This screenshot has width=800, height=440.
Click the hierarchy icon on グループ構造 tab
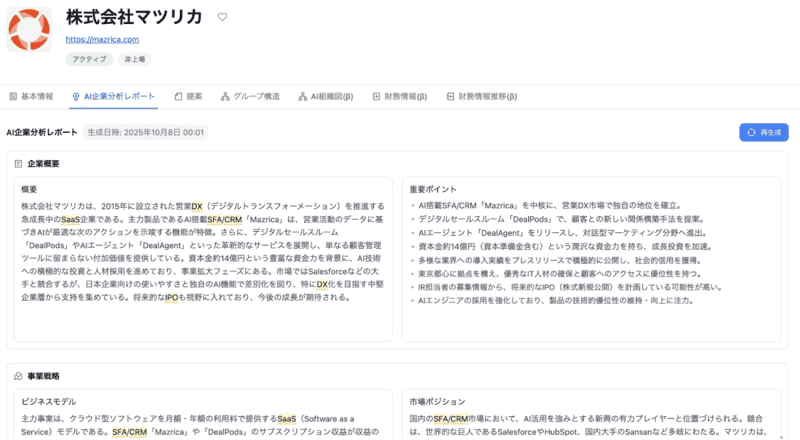point(225,97)
